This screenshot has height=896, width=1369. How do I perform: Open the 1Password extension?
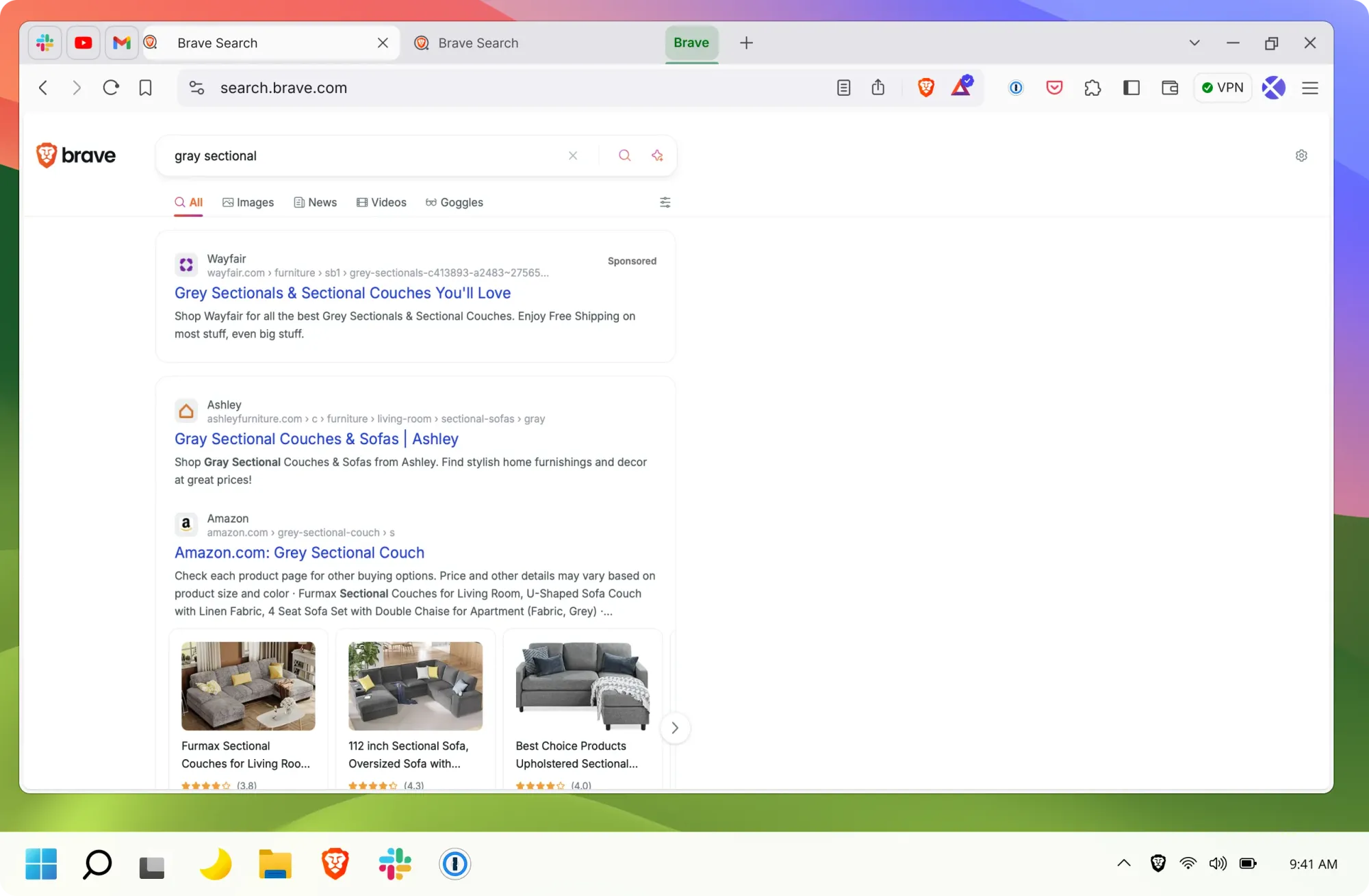(x=1015, y=88)
